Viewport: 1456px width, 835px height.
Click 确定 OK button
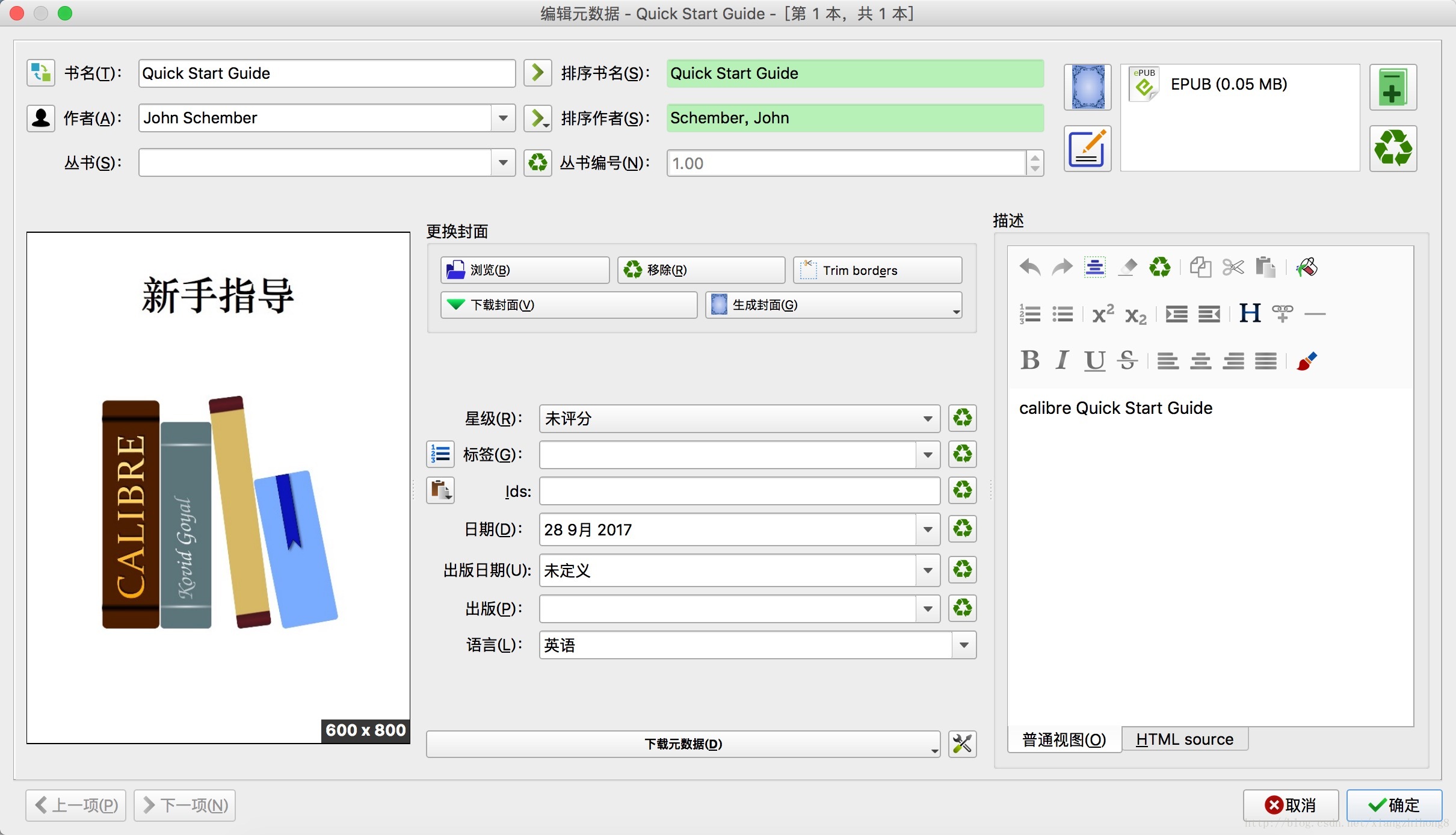point(1393,805)
